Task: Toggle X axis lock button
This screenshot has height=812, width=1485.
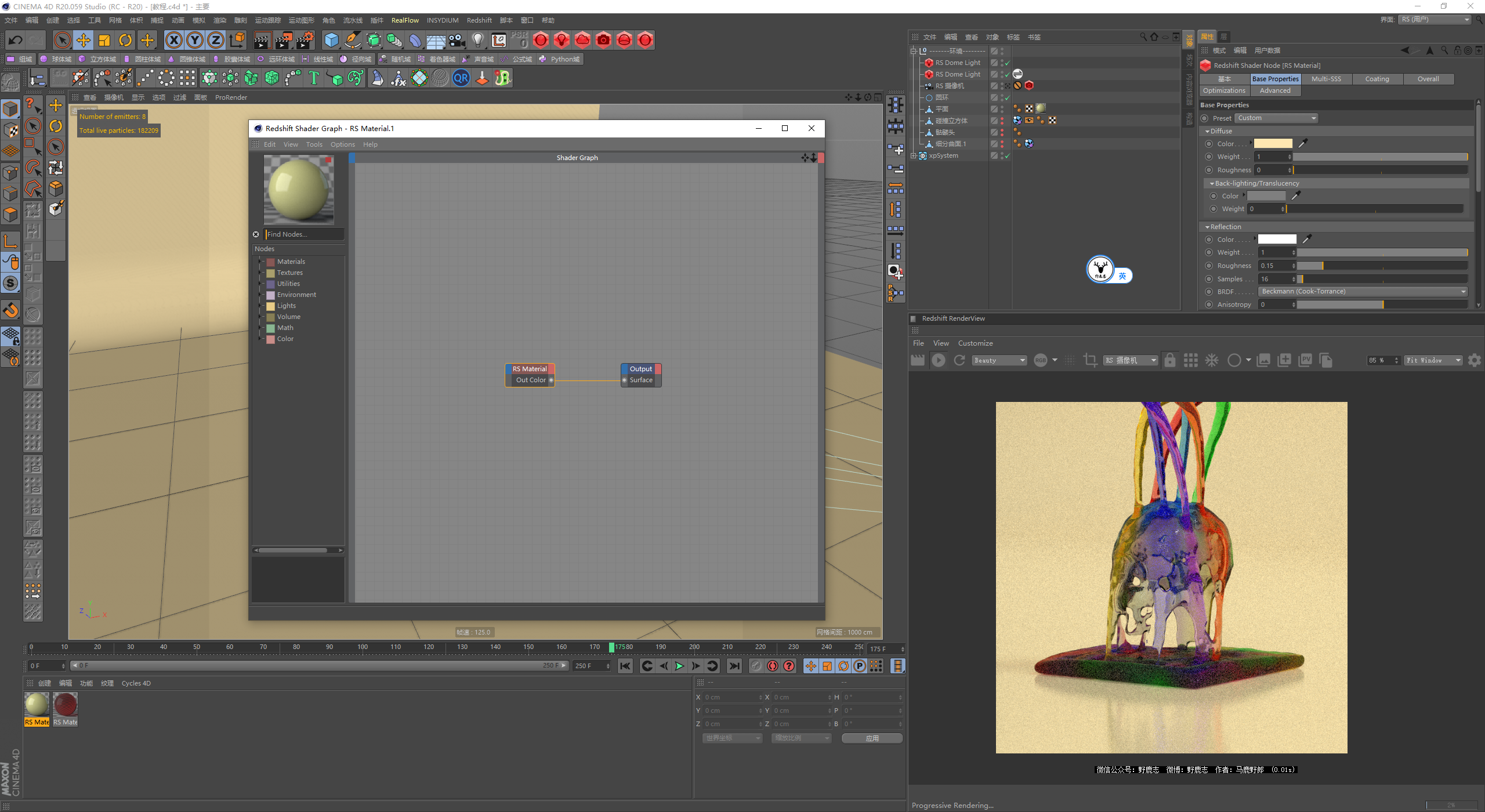Action: pos(173,40)
